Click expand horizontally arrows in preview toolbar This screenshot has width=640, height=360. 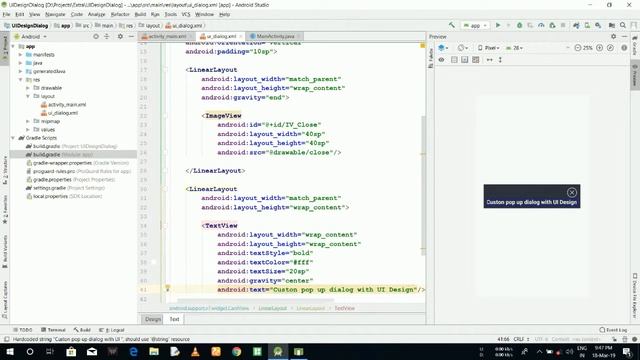tap(489, 60)
